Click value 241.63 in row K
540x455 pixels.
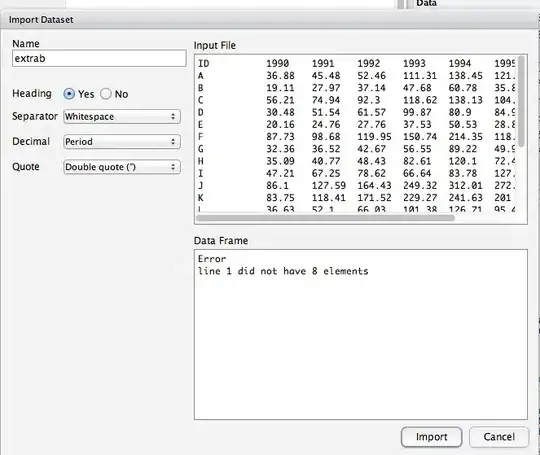click(x=465, y=198)
